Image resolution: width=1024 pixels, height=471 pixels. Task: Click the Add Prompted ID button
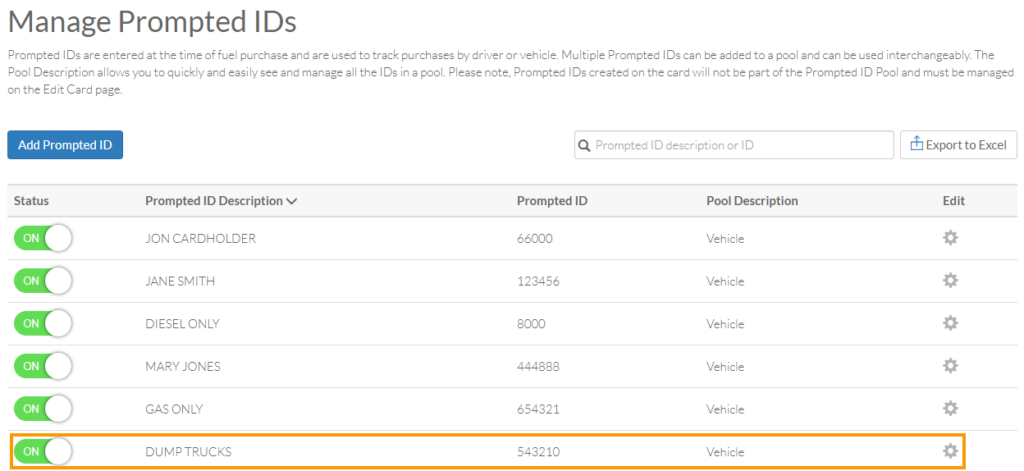click(x=65, y=145)
